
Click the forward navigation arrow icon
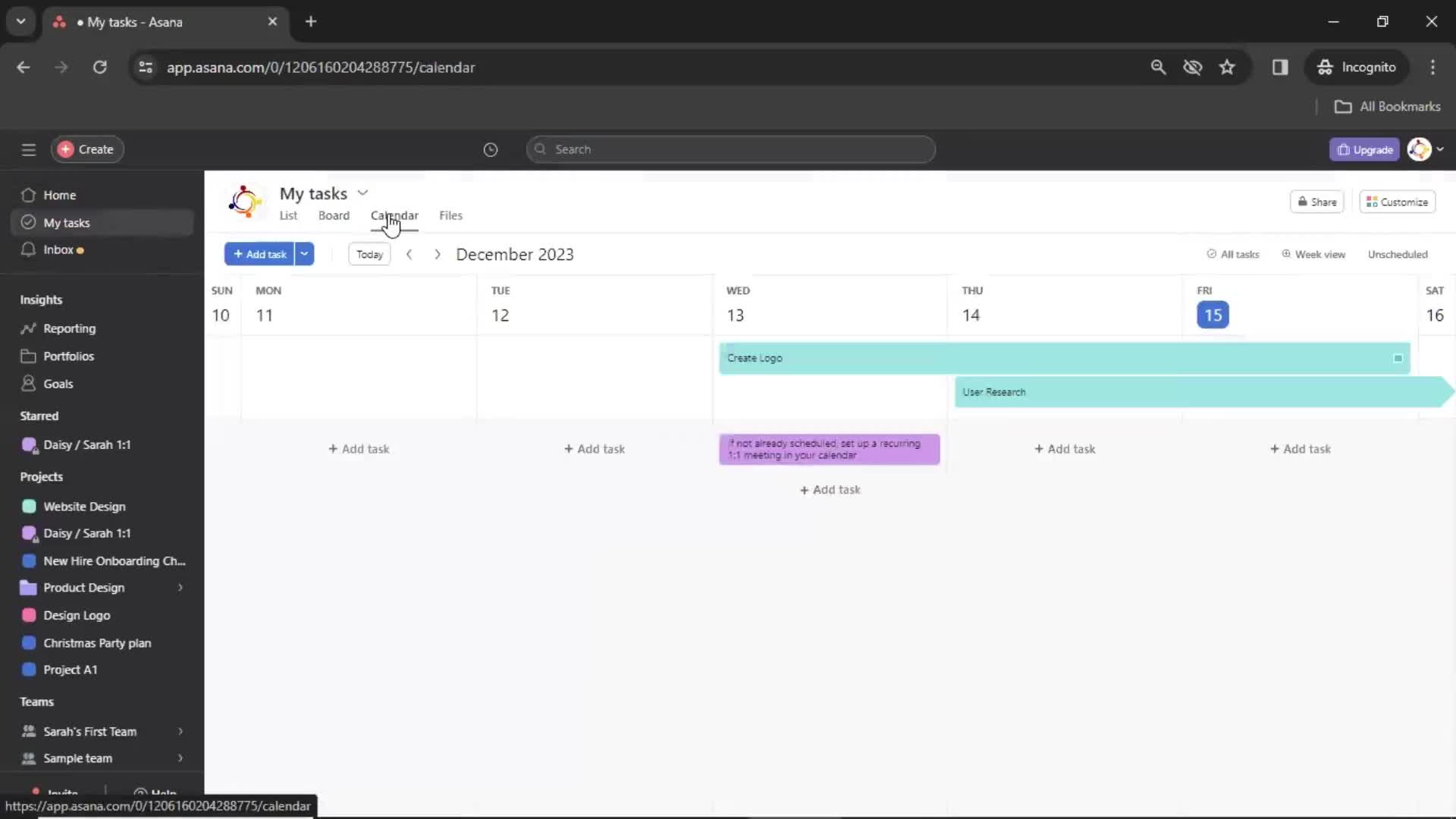[437, 254]
